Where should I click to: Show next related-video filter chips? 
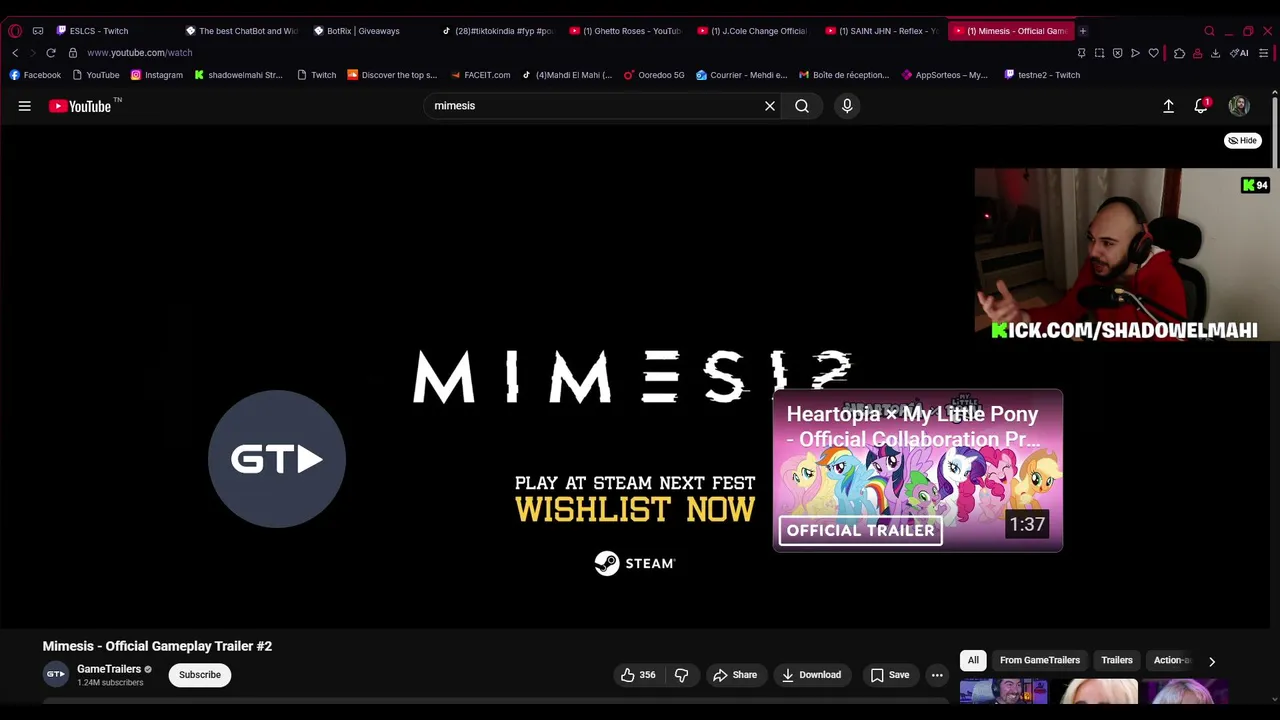click(1212, 661)
